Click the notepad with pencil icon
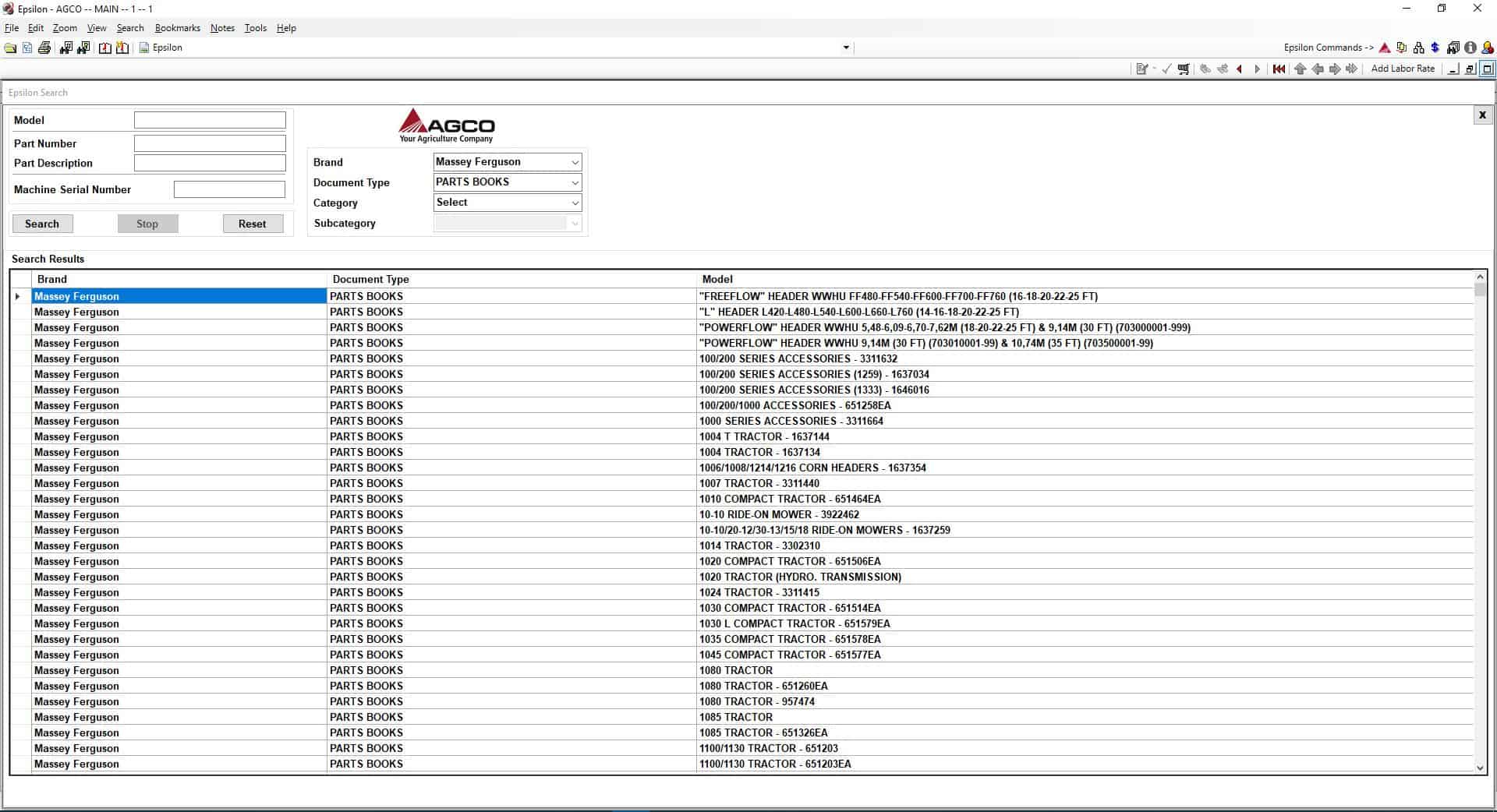Image resolution: width=1497 pixels, height=812 pixels. (x=1142, y=69)
